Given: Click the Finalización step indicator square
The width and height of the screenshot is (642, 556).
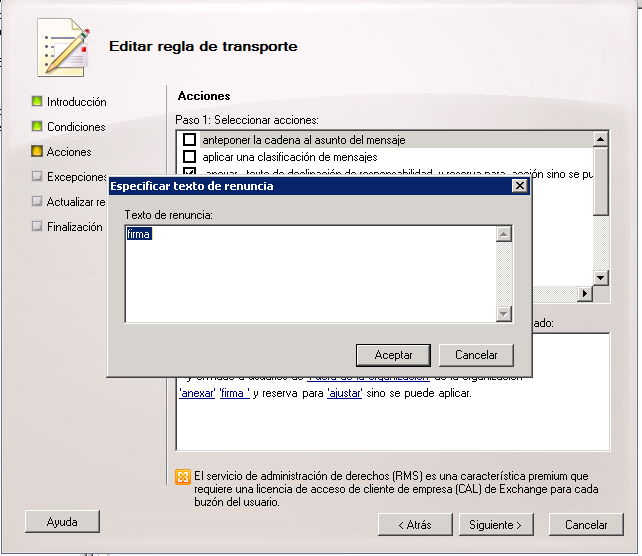Looking at the screenshot, I should (37, 227).
